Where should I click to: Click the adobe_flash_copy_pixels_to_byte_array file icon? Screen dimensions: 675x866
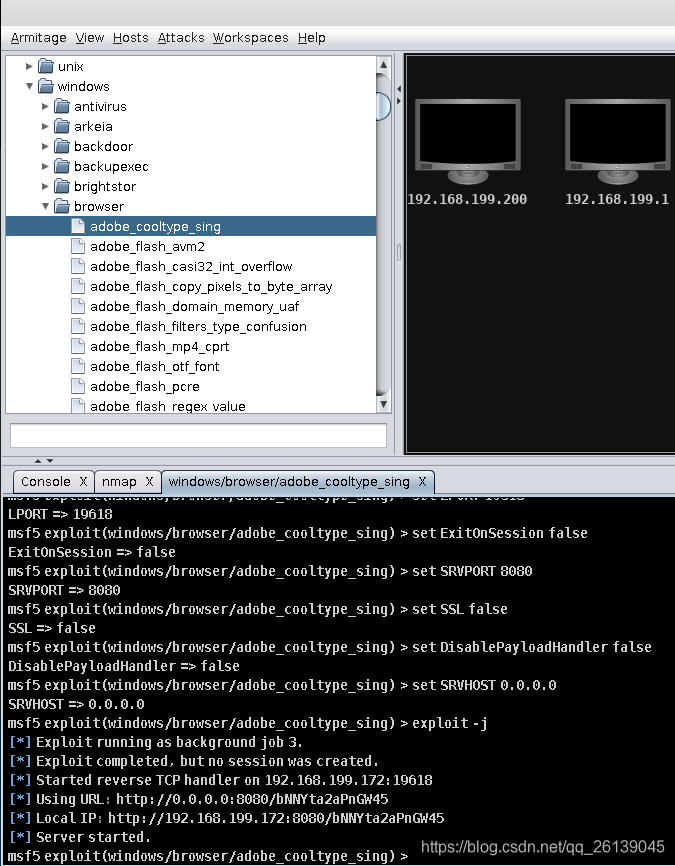tap(78, 286)
